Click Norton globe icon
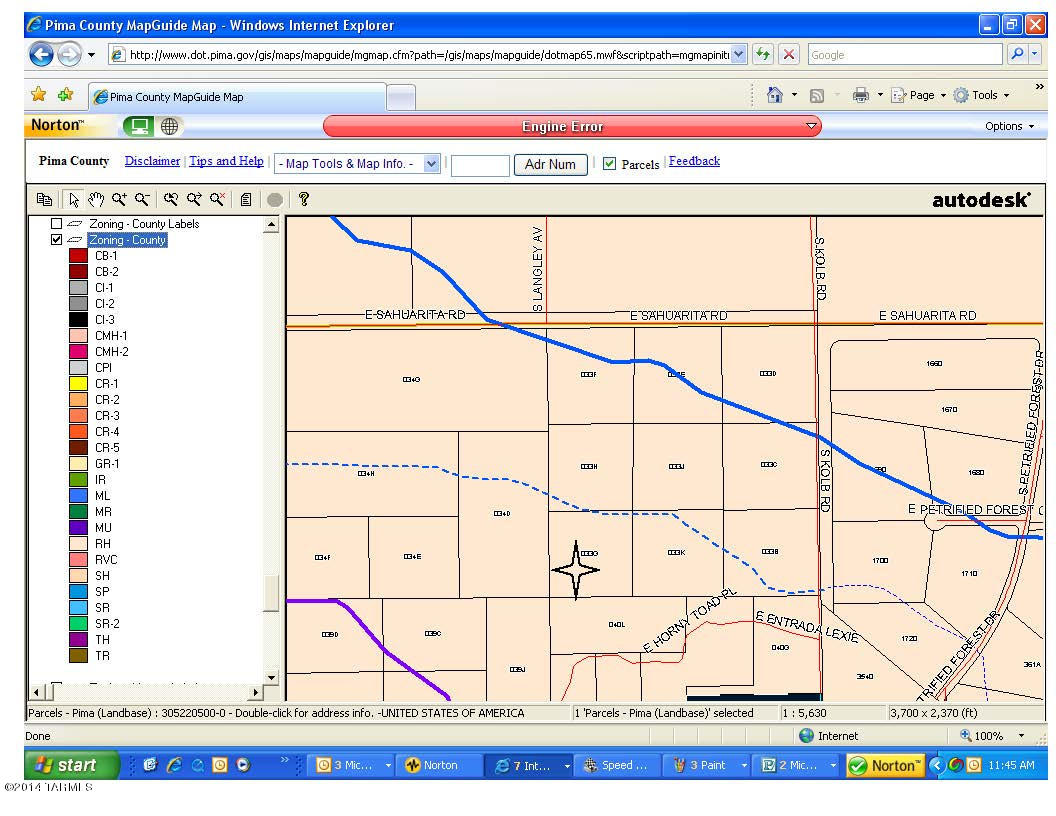Viewport: 1056px width, 816px height. pyautogui.click(x=170, y=126)
